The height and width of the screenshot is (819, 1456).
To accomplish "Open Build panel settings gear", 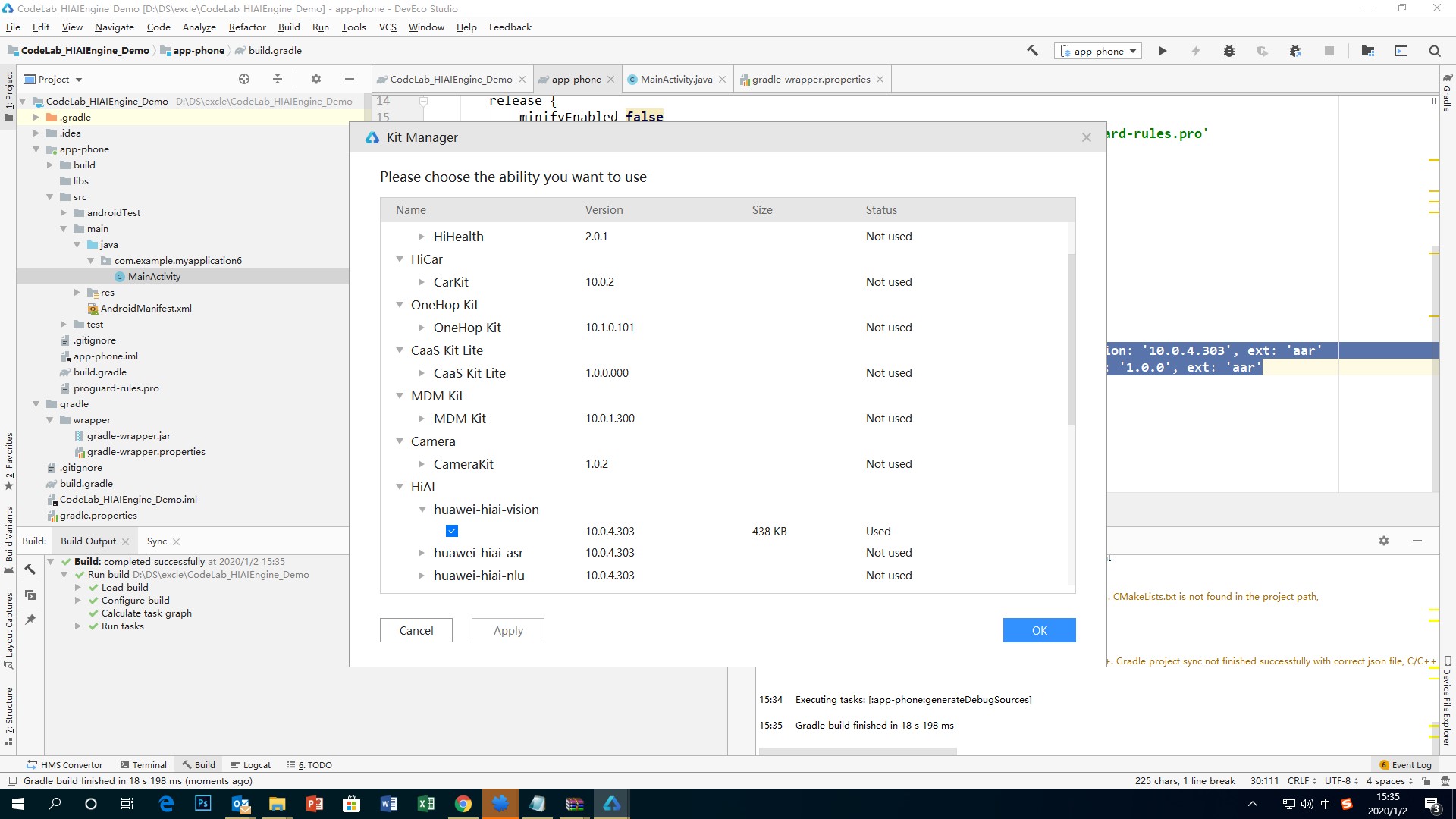I will coord(1384,541).
